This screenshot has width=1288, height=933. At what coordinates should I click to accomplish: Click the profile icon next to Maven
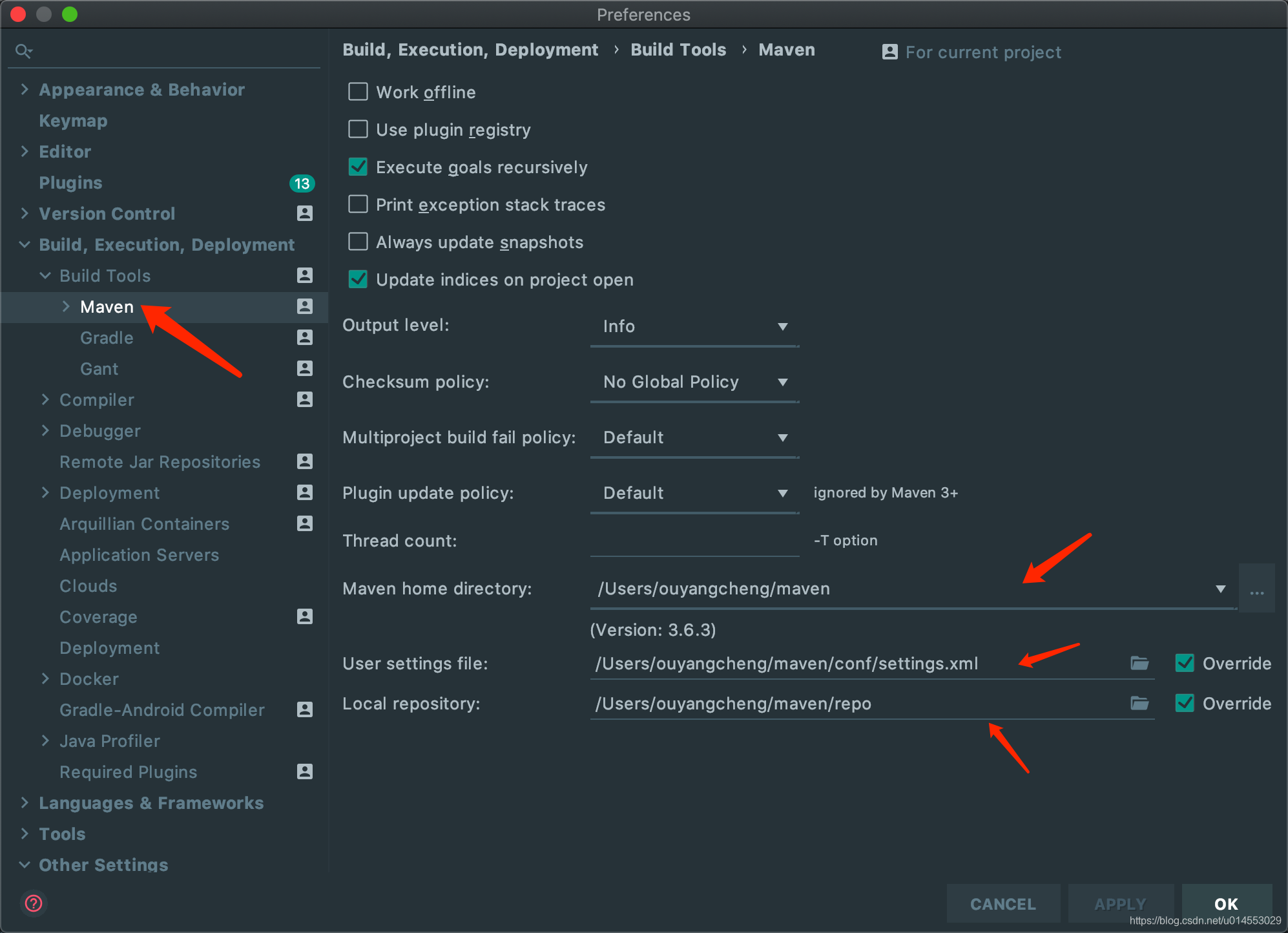[x=304, y=307]
